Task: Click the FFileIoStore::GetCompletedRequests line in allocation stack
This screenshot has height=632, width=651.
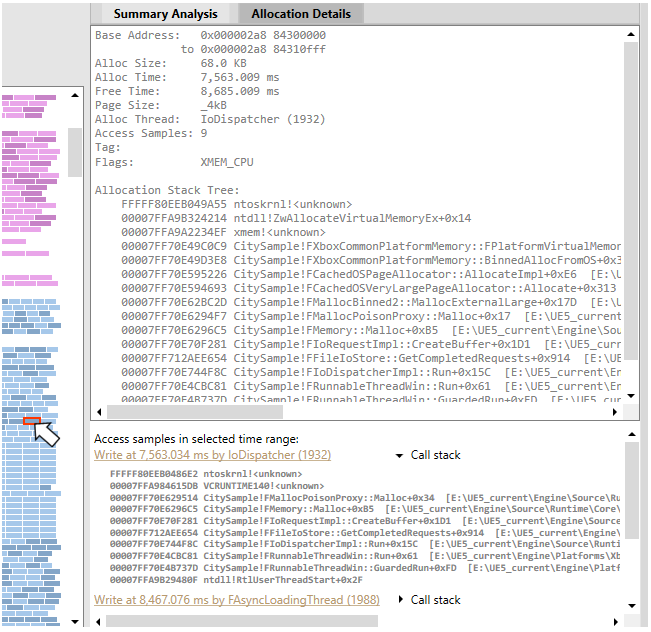Action: click(371, 358)
